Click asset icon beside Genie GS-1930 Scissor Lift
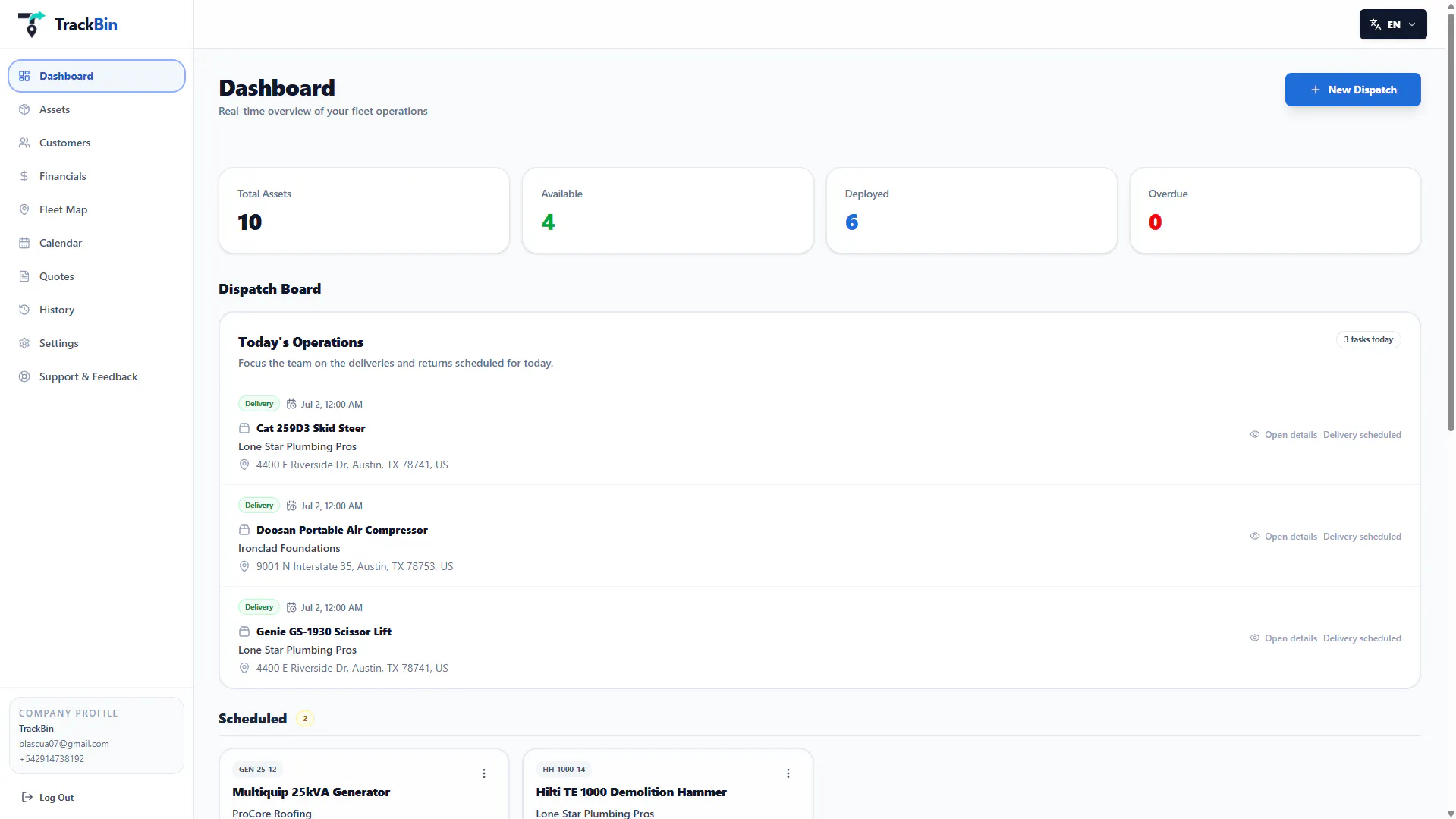The image size is (1456, 819). tap(244, 632)
